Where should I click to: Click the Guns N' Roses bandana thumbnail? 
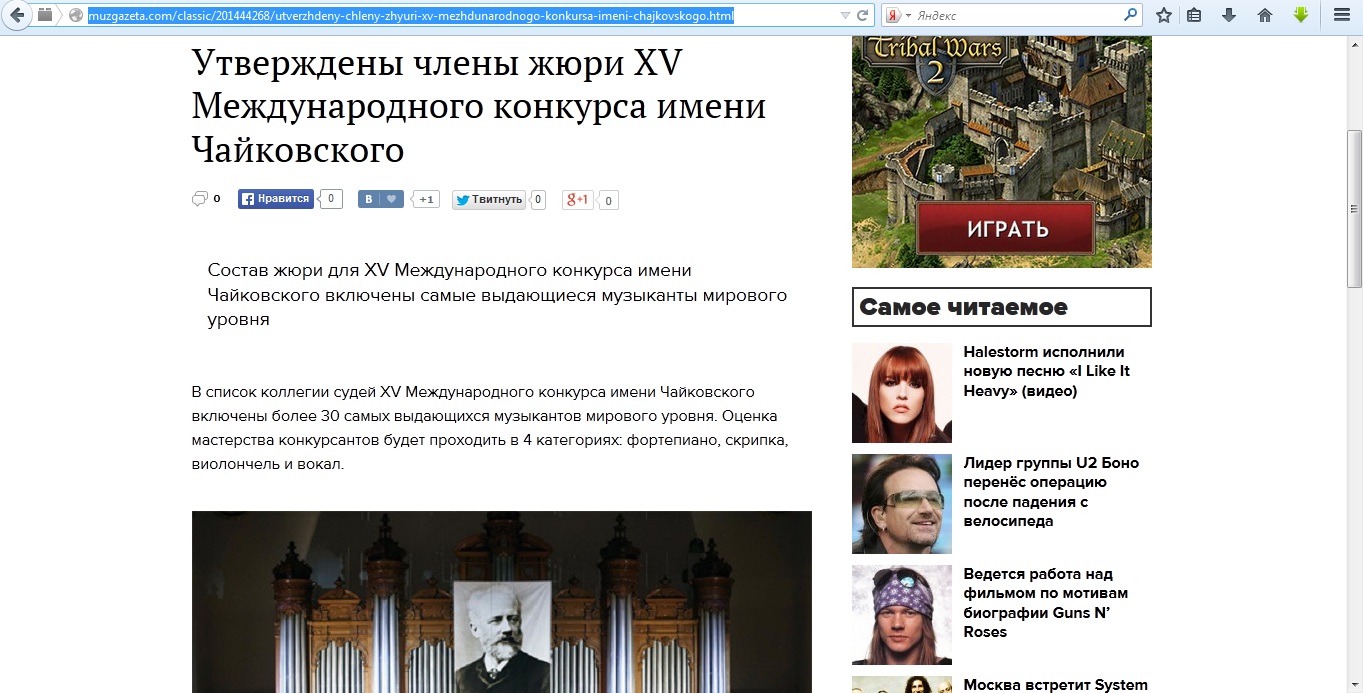[902, 615]
